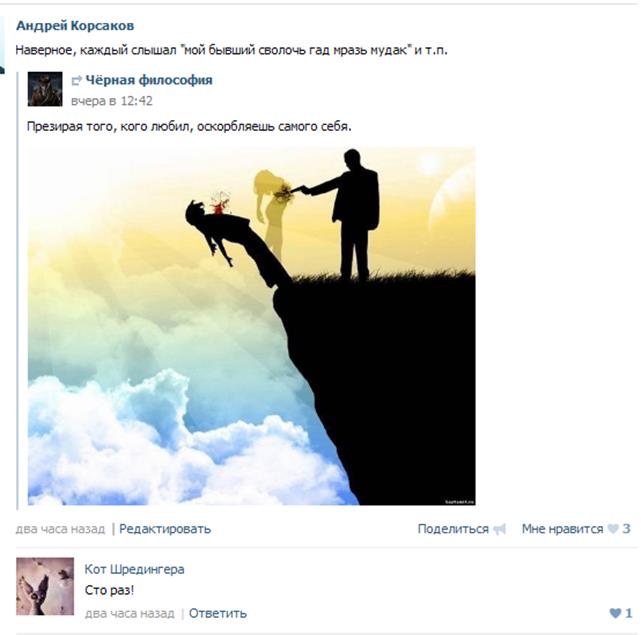This screenshot has height=635, width=641.
Task: Open Андрей Корсаков's profile link
Action: pyautogui.click(x=75, y=25)
